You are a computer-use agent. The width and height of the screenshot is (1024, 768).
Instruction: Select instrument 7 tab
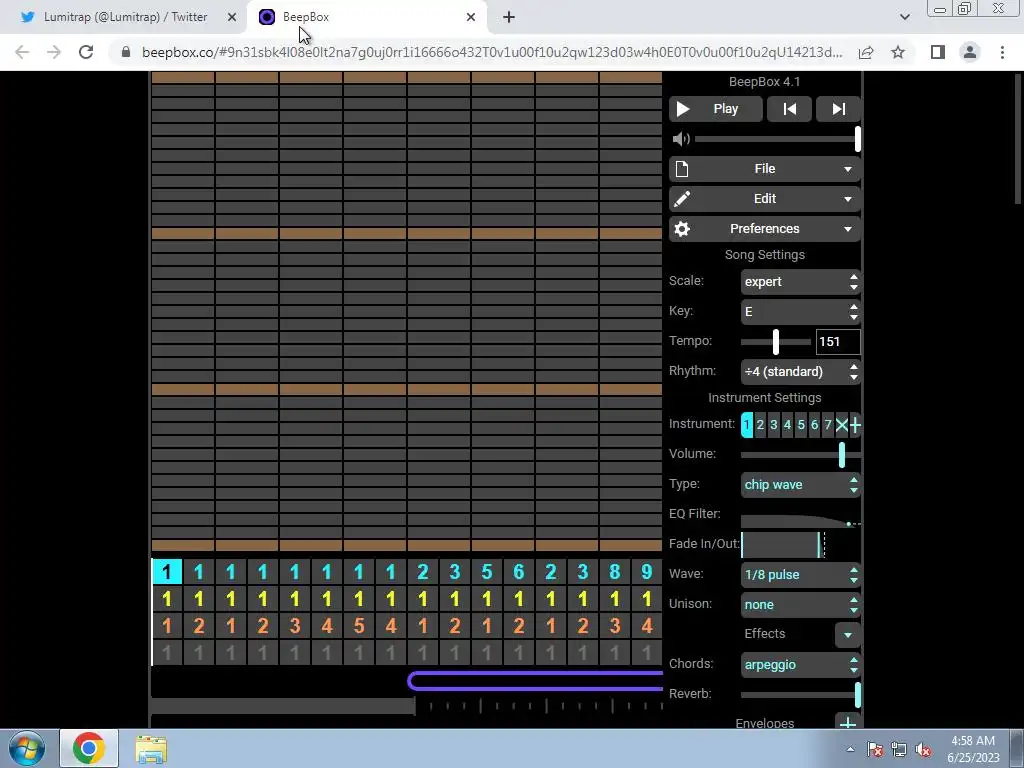click(828, 425)
